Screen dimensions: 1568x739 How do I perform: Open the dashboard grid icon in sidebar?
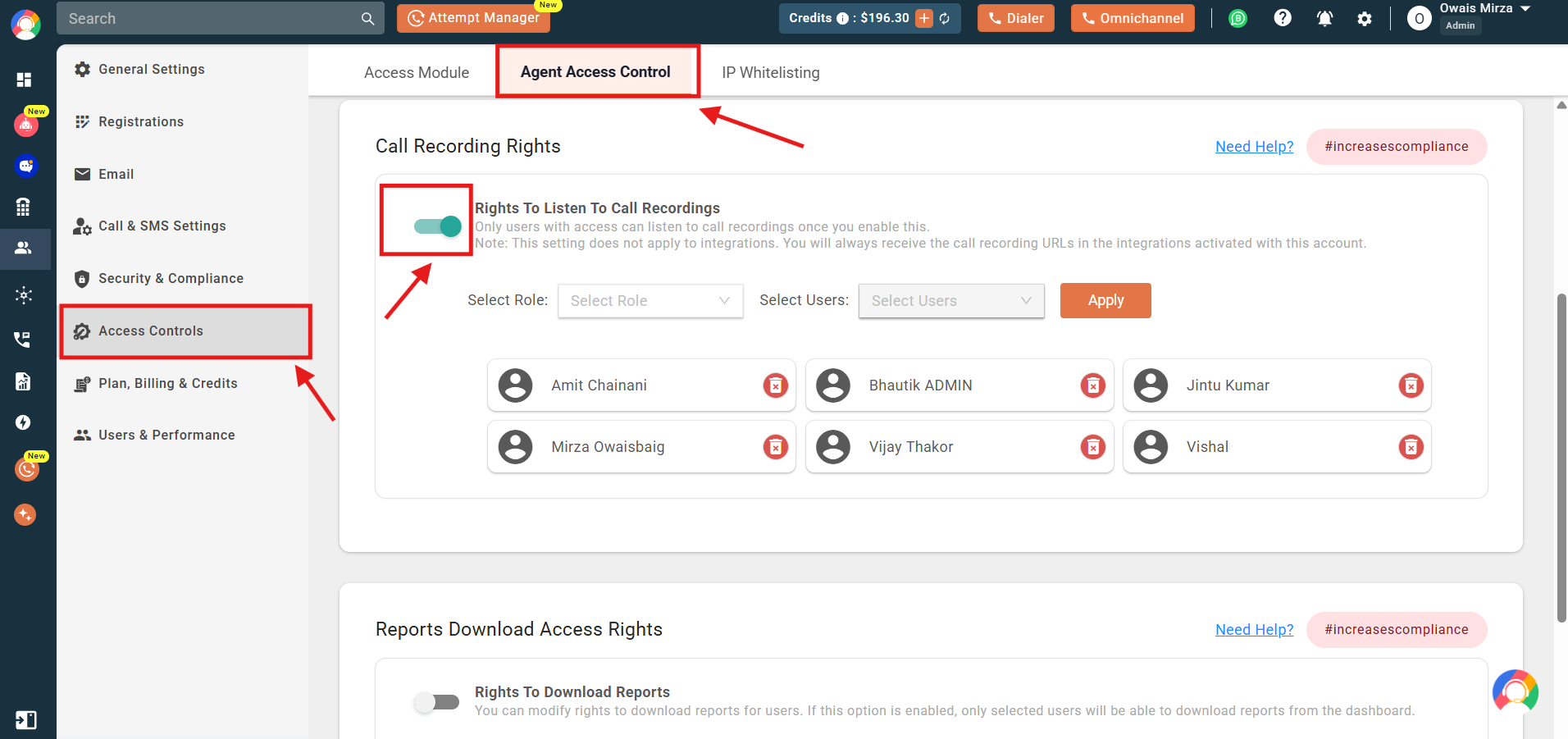coord(24,80)
